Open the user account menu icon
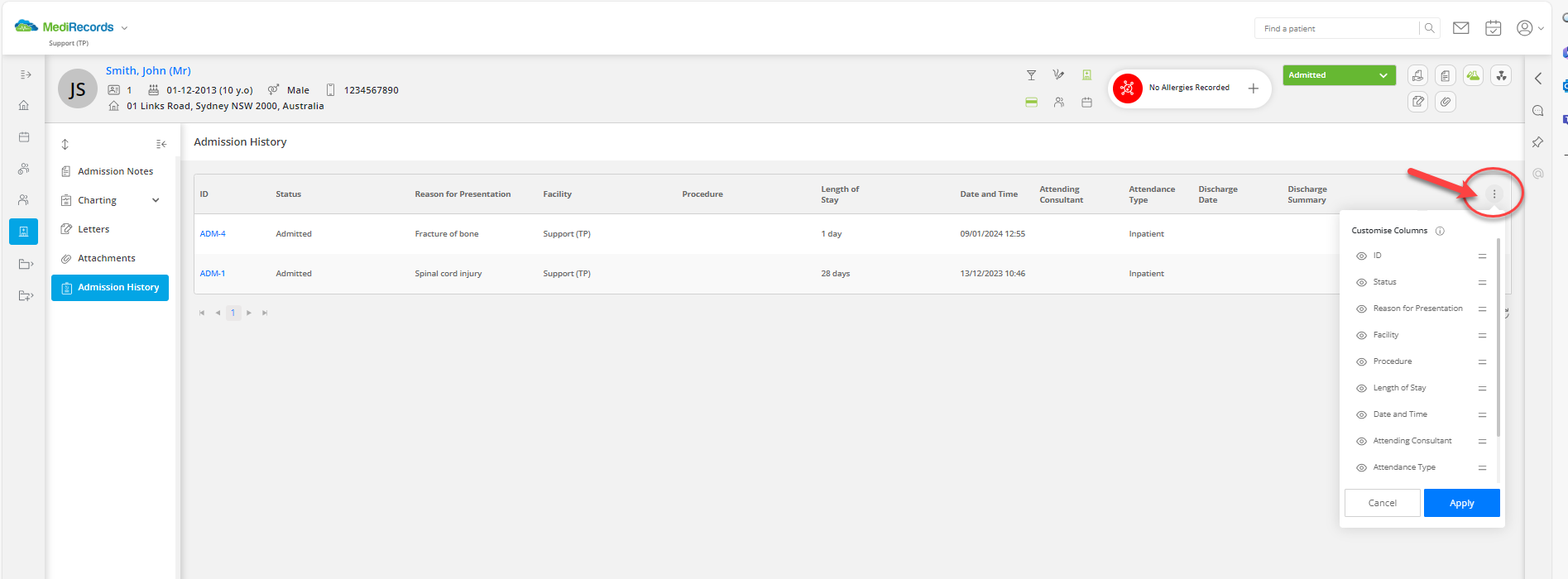 pyautogui.click(x=1524, y=28)
